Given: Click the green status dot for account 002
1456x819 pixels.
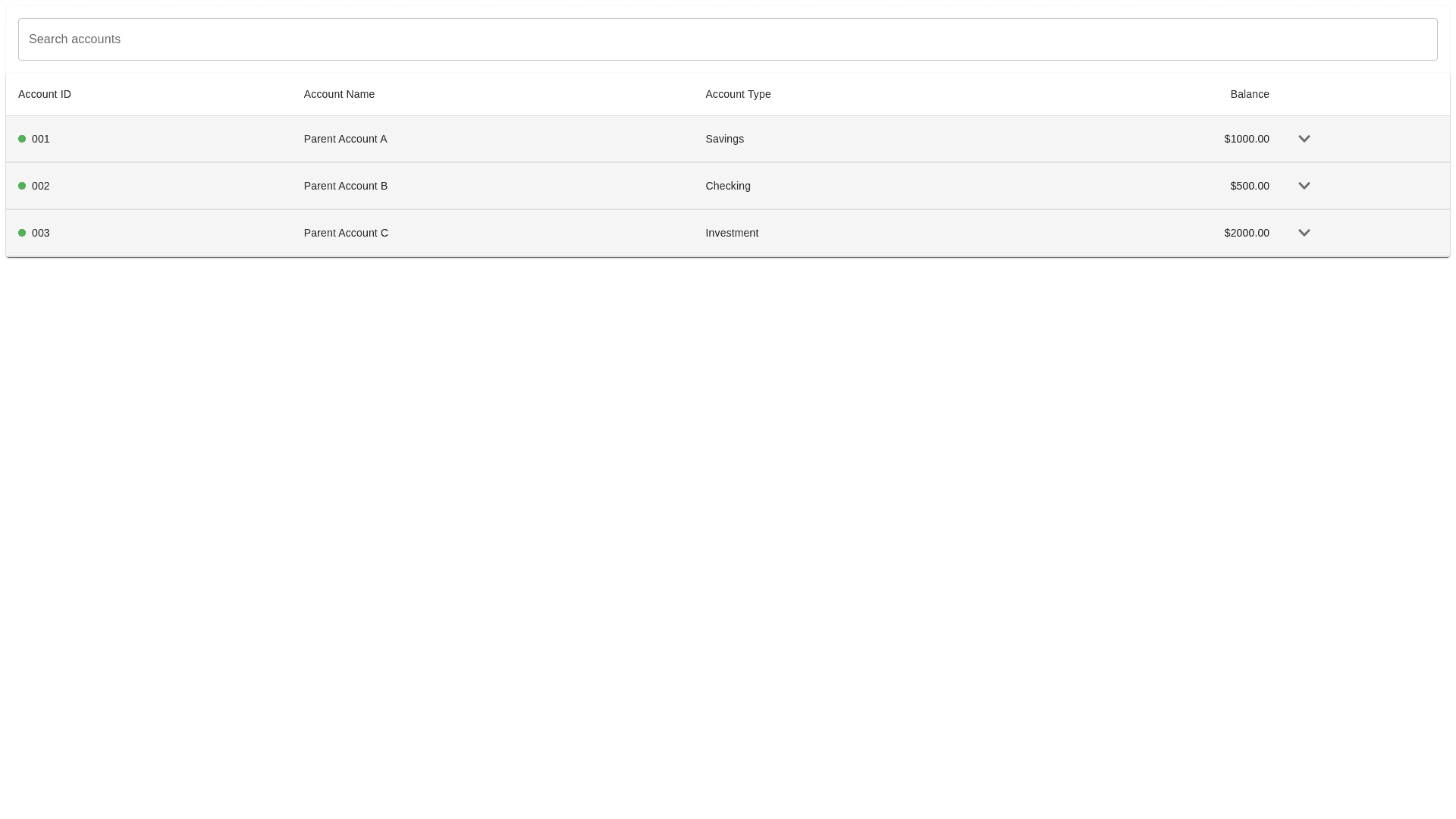Looking at the screenshot, I should [22, 186].
